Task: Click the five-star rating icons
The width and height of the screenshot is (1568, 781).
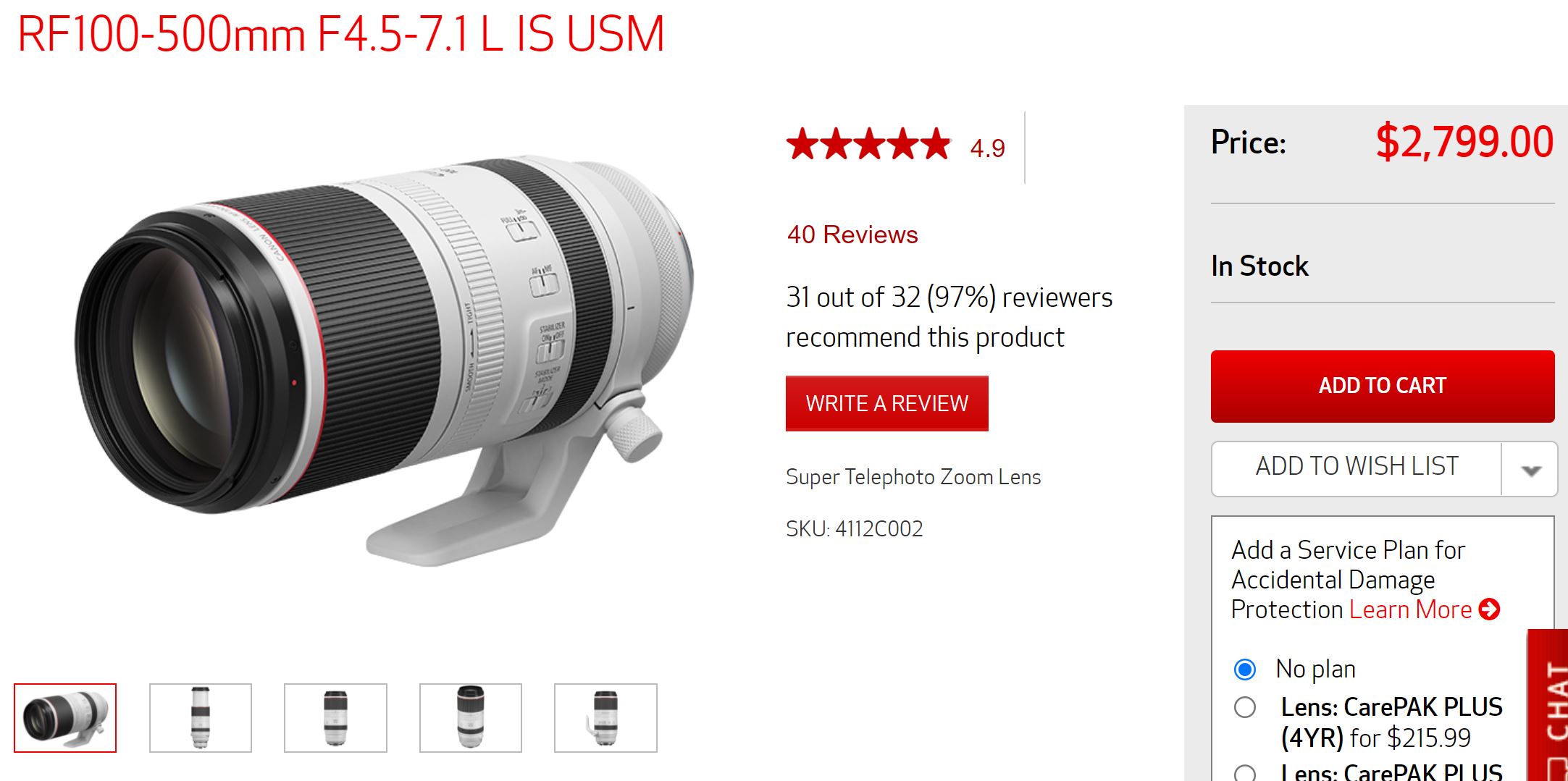Action: click(868, 144)
